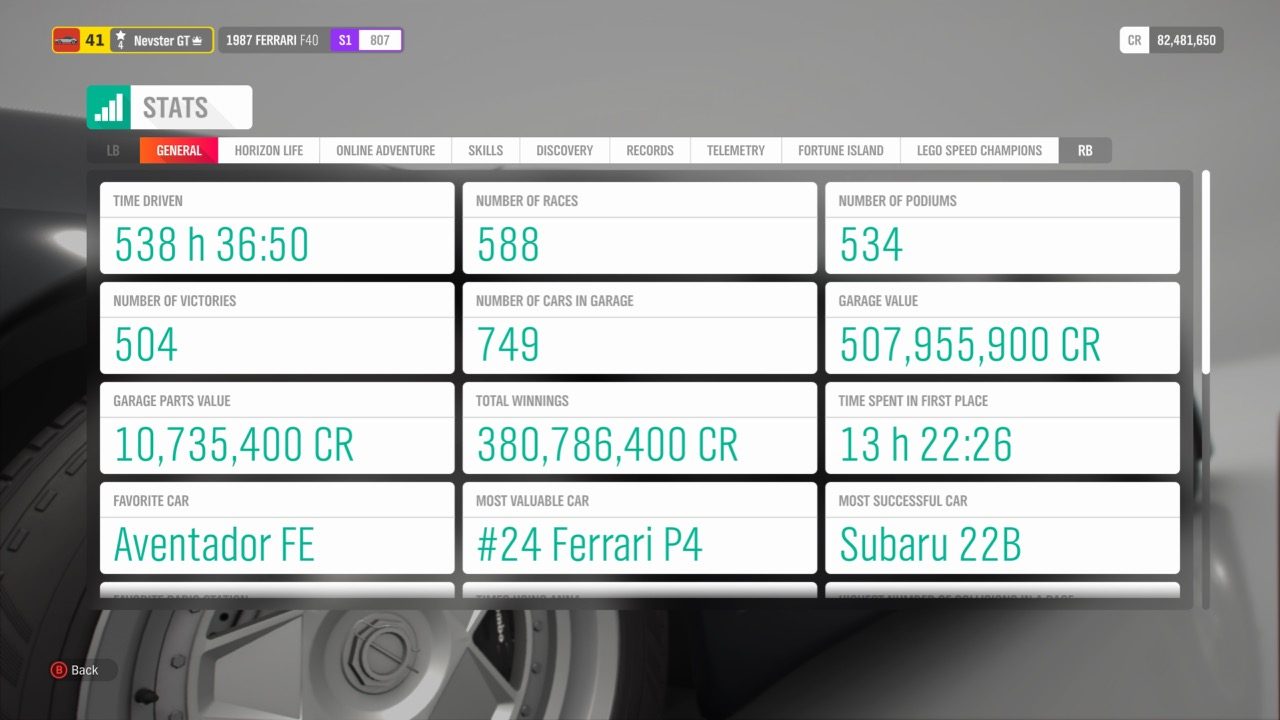This screenshot has width=1280, height=720.
Task: Click the RB next-tab button
Action: [x=1085, y=150]
